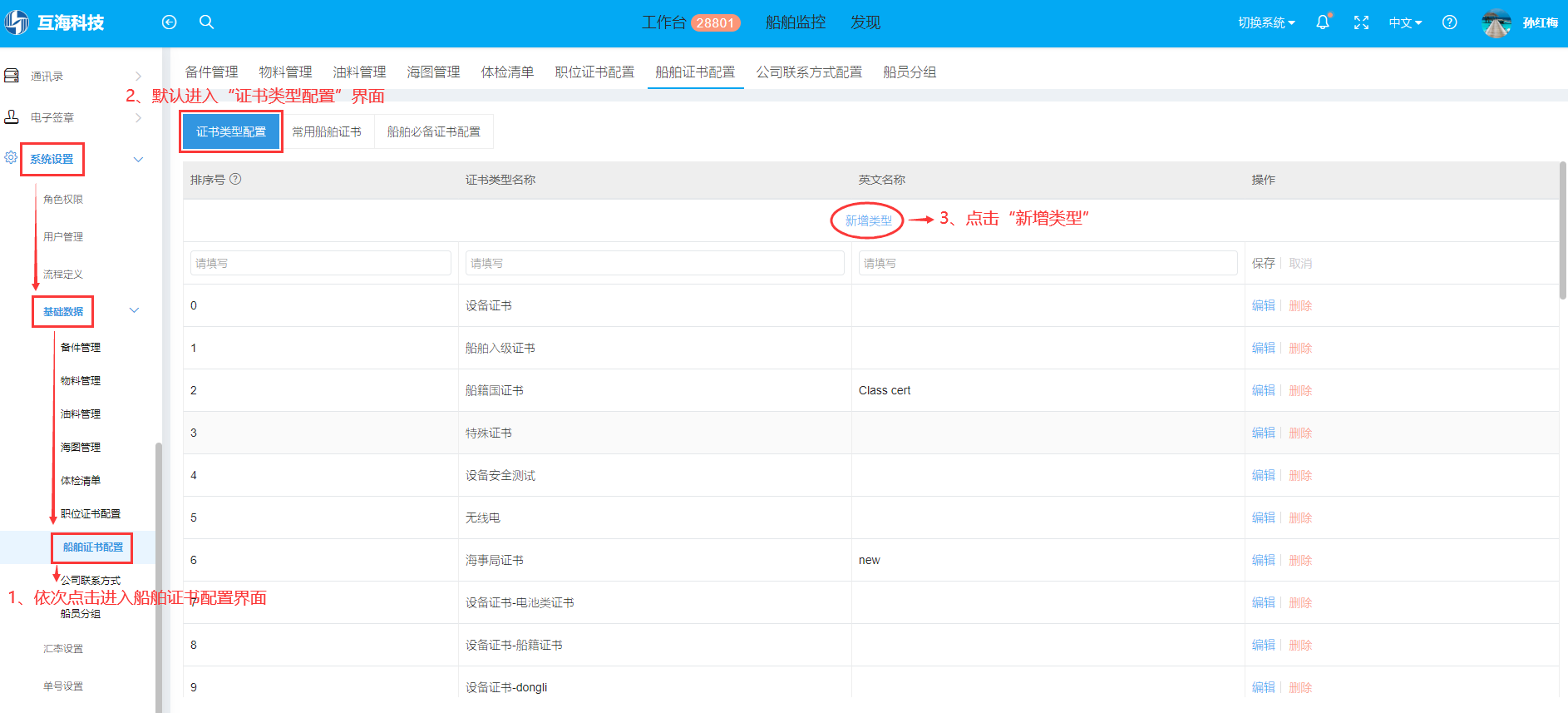
Task: Click the electronic signature stamp icon
Action: click(x=12, y=117)
